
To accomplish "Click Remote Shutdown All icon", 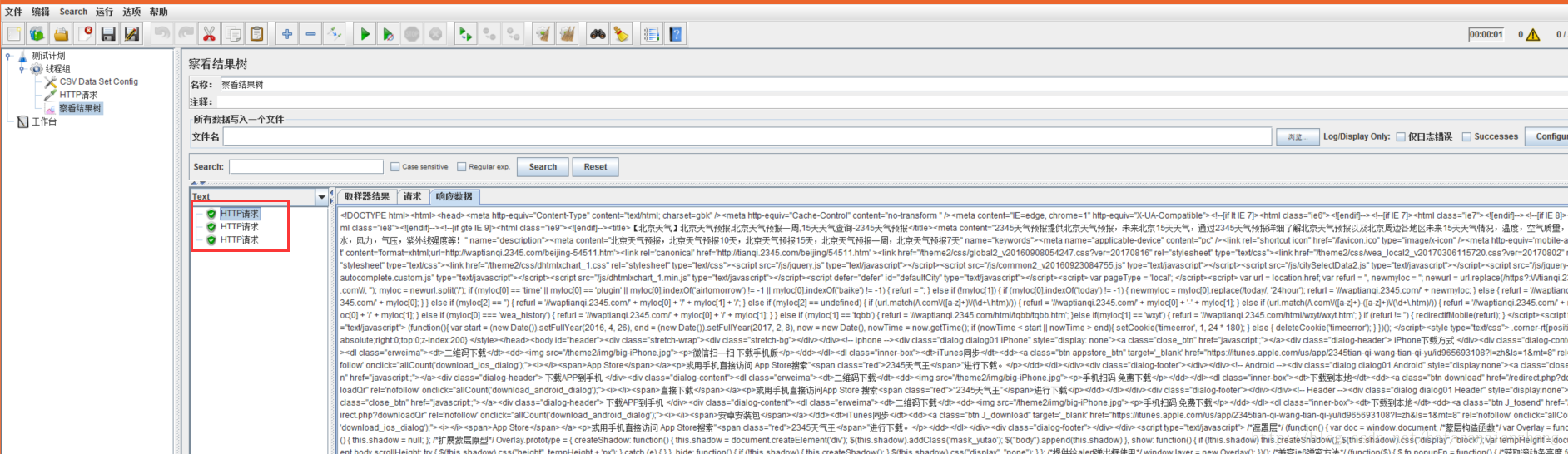I will click(514, 34).
